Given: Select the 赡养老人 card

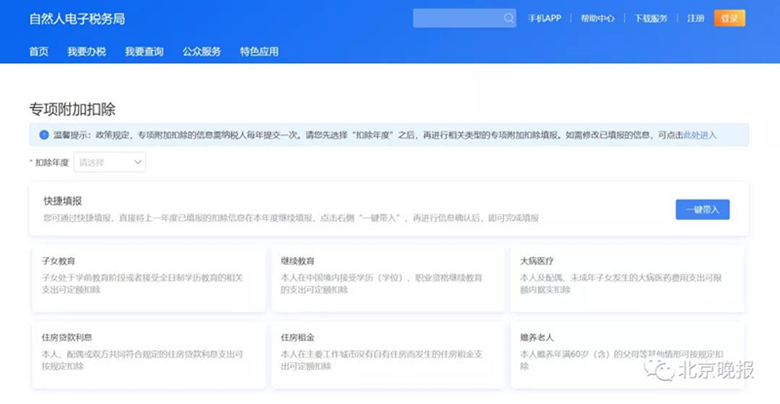Looking at the screenshot, I should pyautogui.click(x=627, y=355).
